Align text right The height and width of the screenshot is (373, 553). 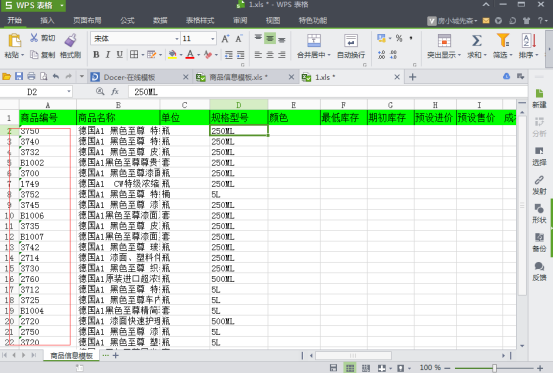tap(281, 55)
